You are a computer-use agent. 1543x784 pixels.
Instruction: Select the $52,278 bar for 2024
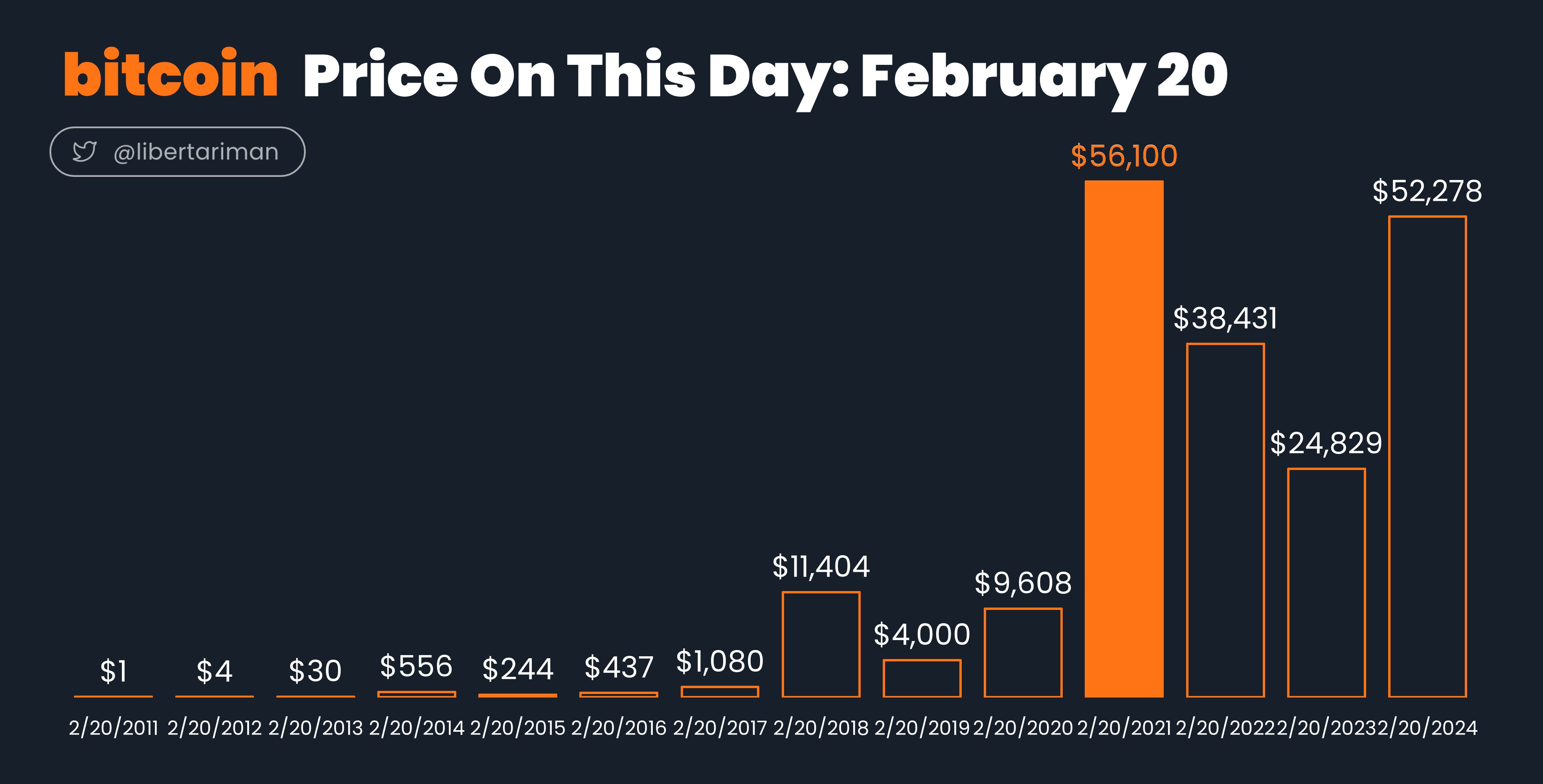point(1427,456)
